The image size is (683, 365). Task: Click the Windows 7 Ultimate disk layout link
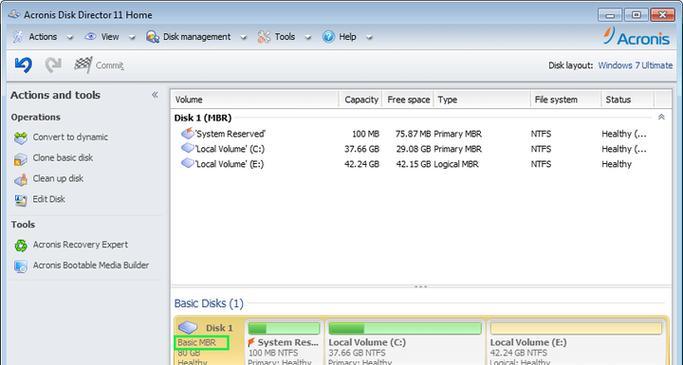pos(635,65)
